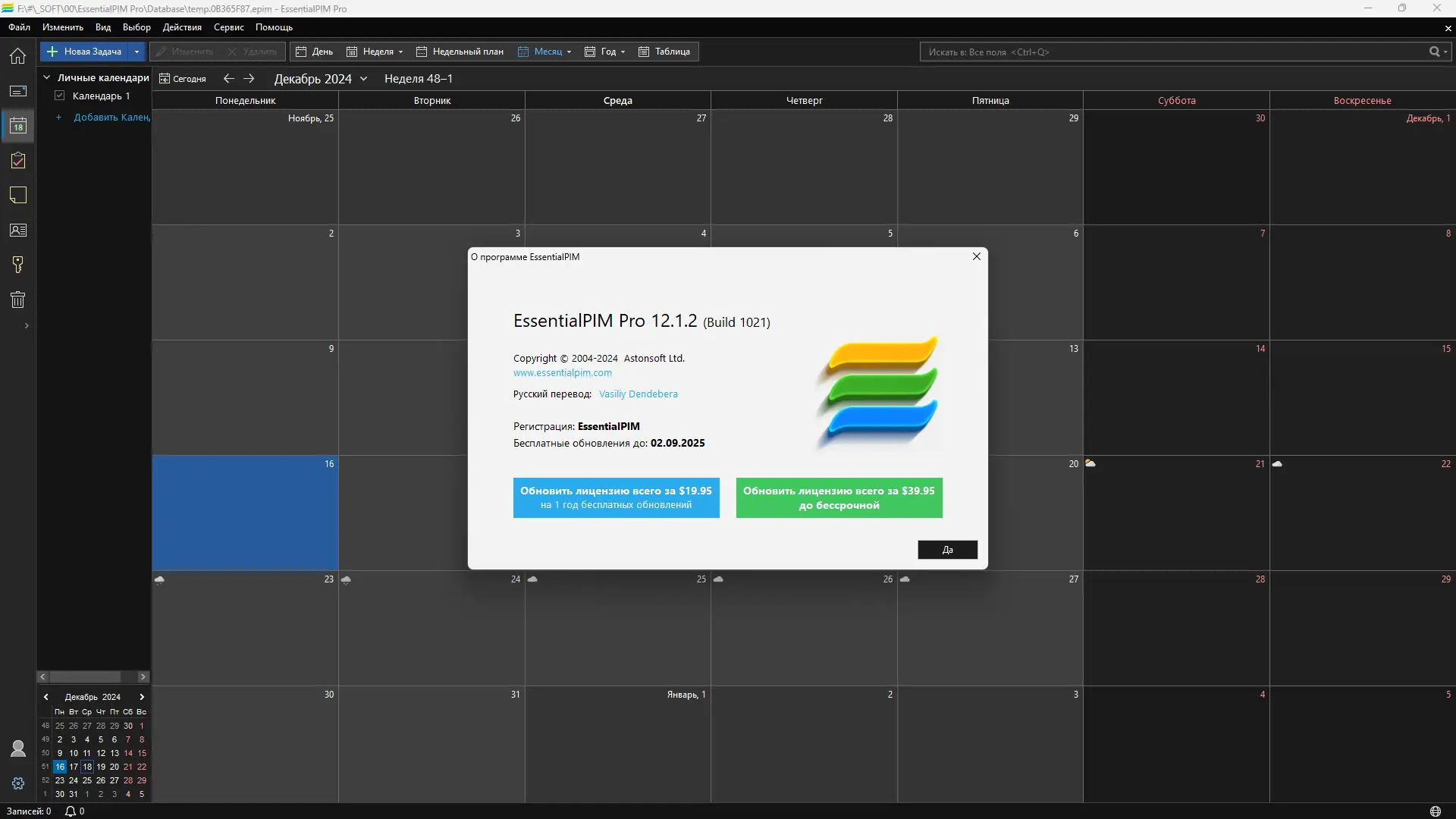
Task: Click the Да button in dialog
Action: tap(947, 550)
